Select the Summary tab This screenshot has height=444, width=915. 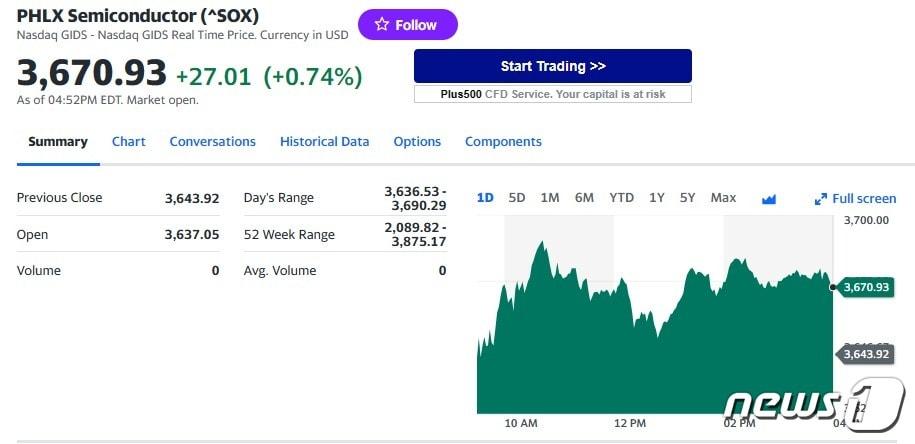click(57, 142)
